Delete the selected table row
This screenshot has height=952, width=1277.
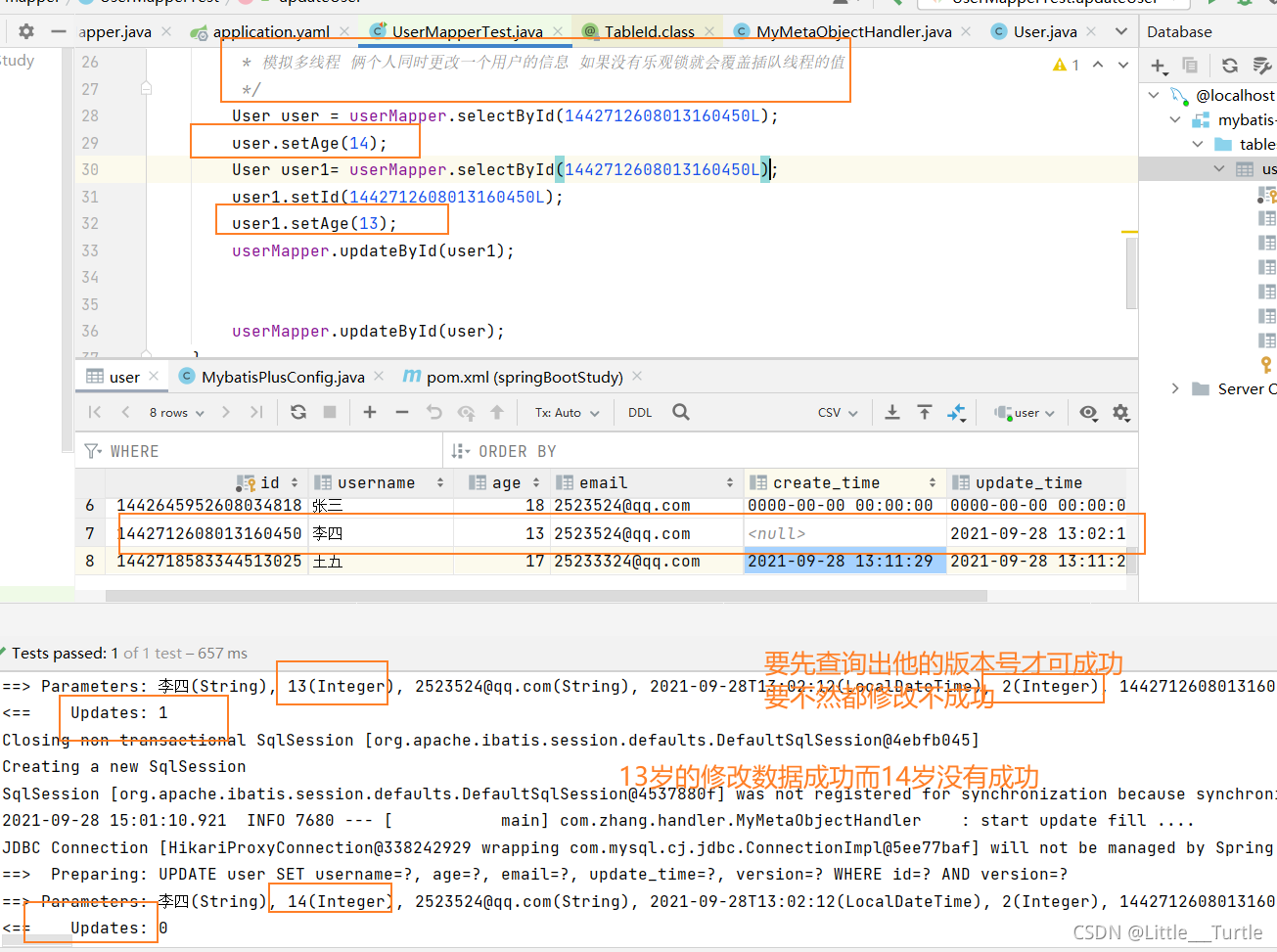pyautogui.click(x=402, y=412)
